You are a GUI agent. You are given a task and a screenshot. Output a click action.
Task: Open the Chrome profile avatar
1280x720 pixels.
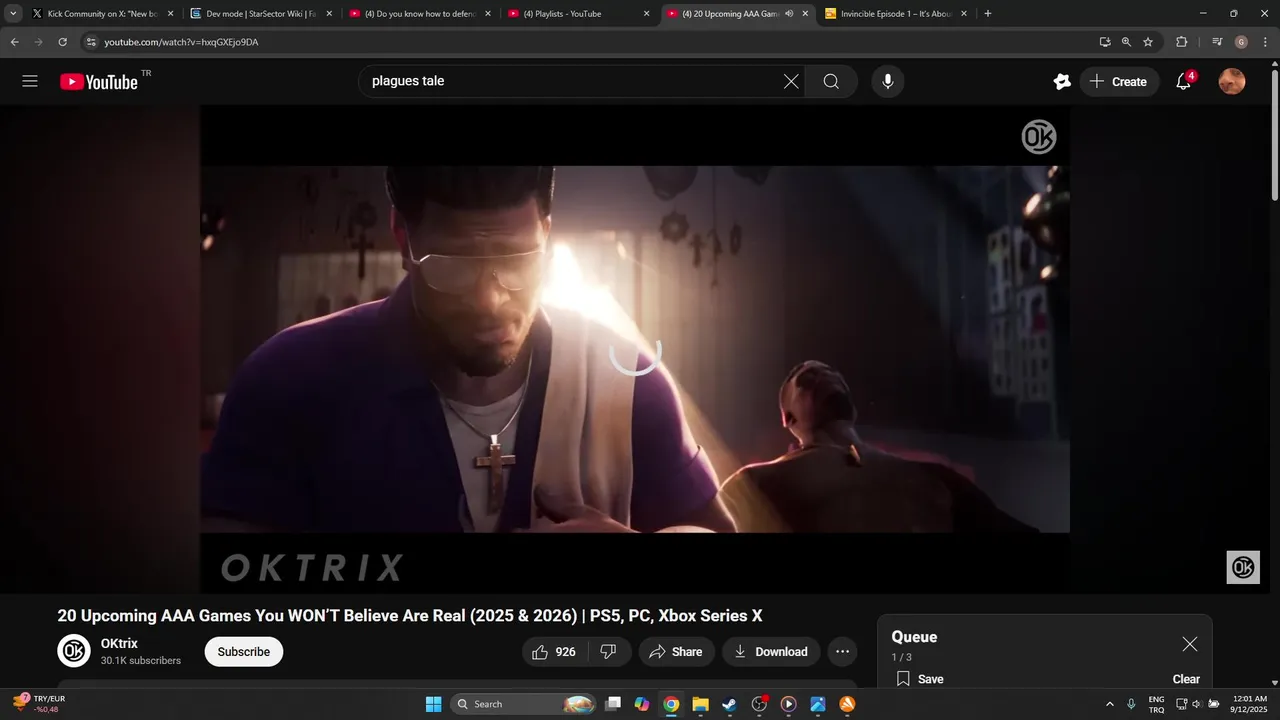(x=1241, y=42)
